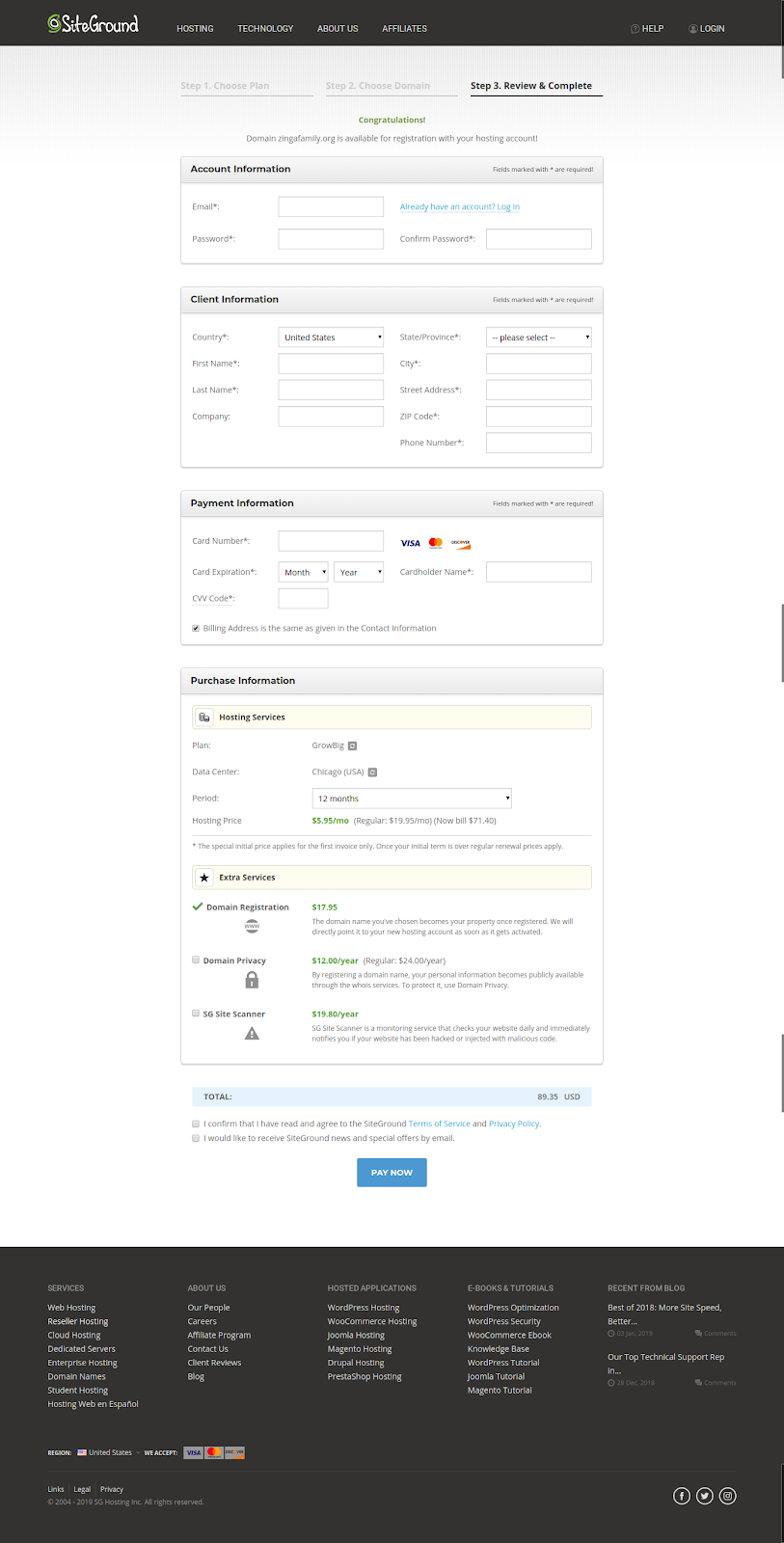Click the Discover card logo in Payment Information
Viewport: 784px width, 1543px height.
461,543
